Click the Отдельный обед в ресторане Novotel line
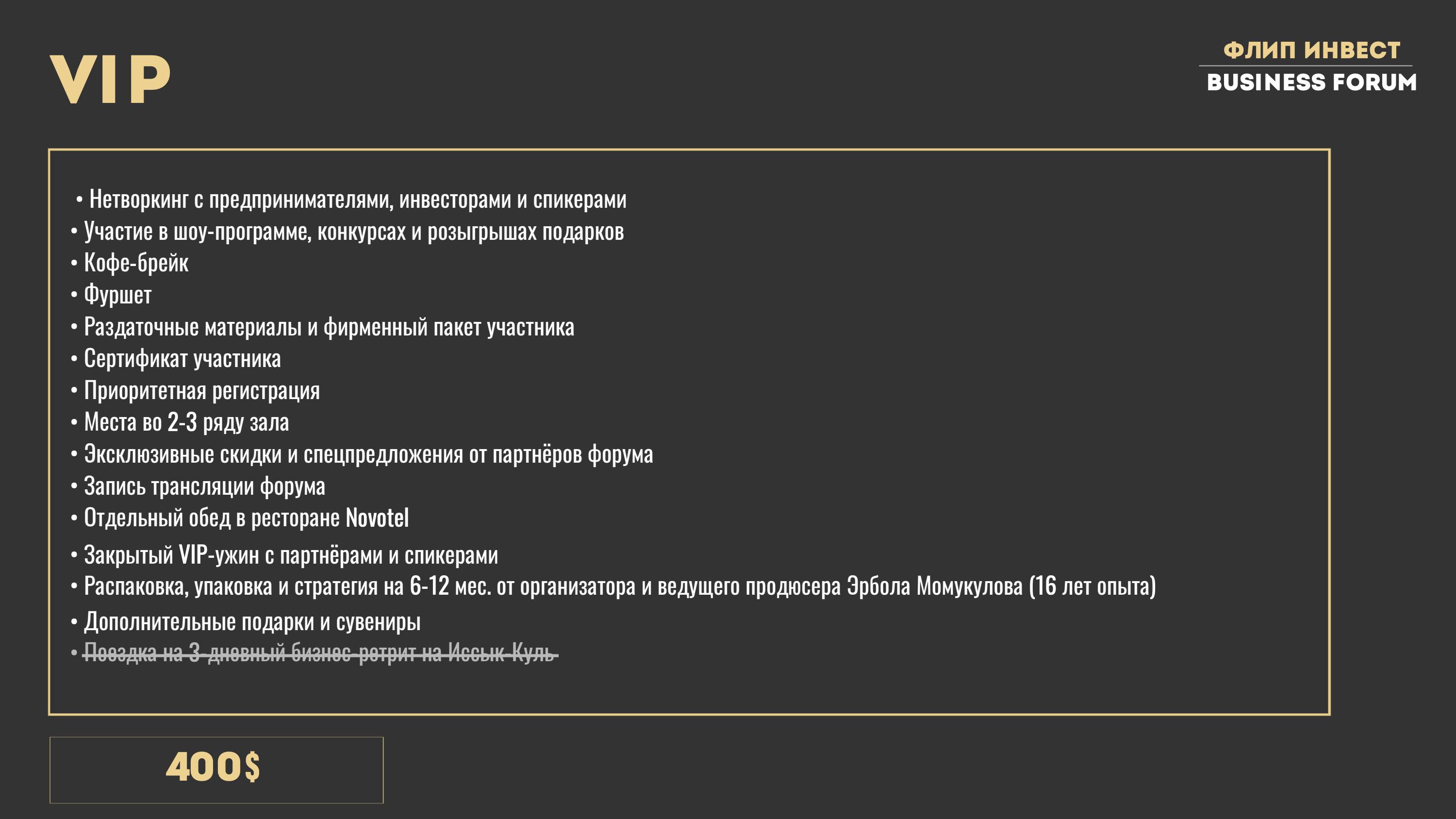 [246, 518]
